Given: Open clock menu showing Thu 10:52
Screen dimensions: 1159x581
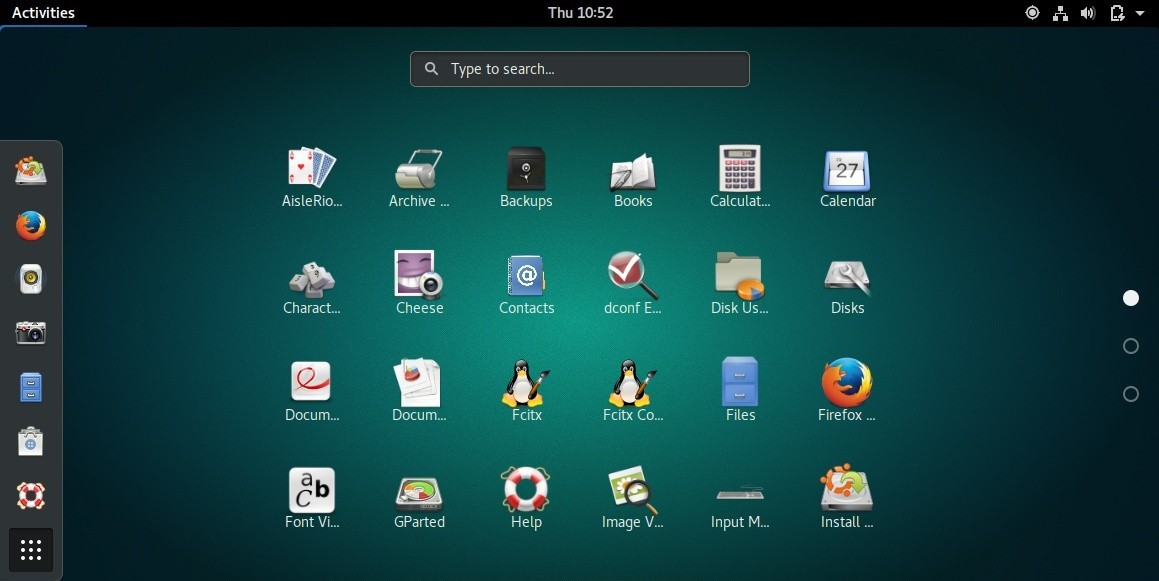Looking at the screenshot, I should tap(580, 13).
